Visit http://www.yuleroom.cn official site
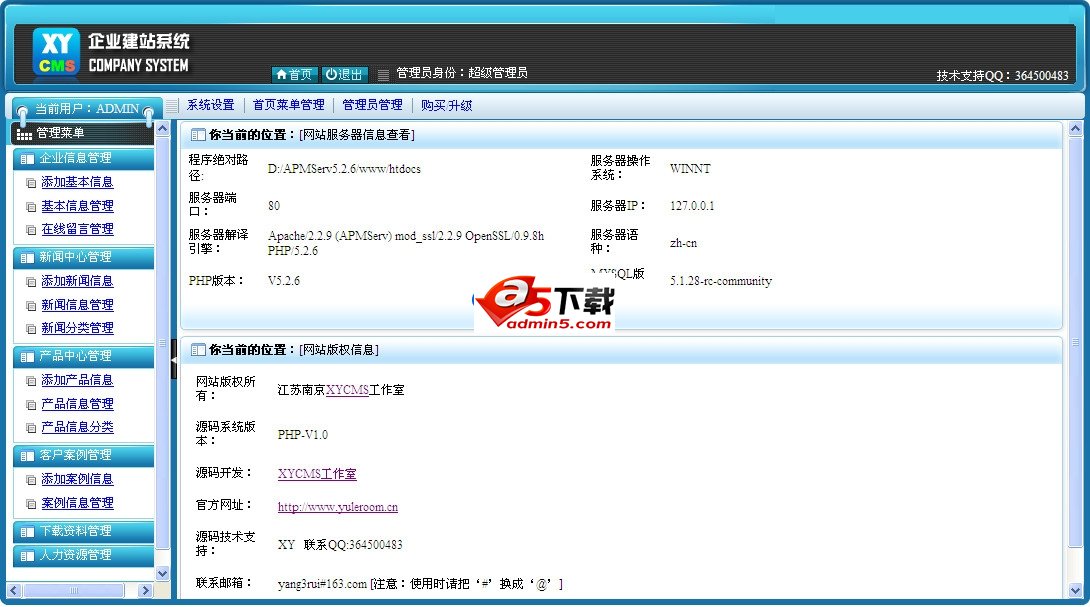Screen dimensions: 1090x607 338,507
